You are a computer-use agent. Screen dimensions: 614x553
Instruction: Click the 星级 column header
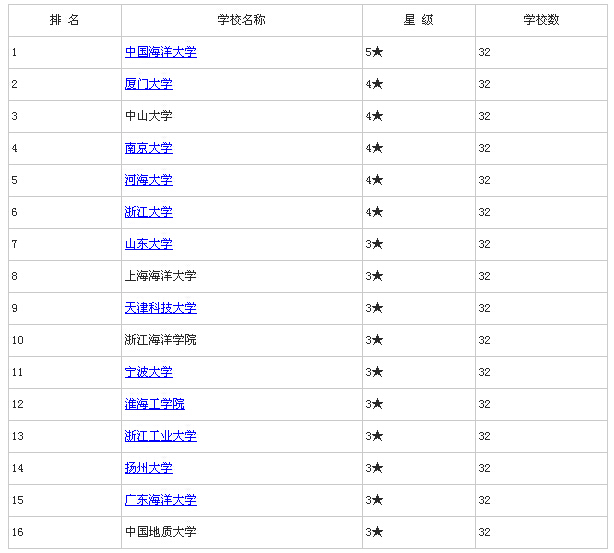point(419,20)
